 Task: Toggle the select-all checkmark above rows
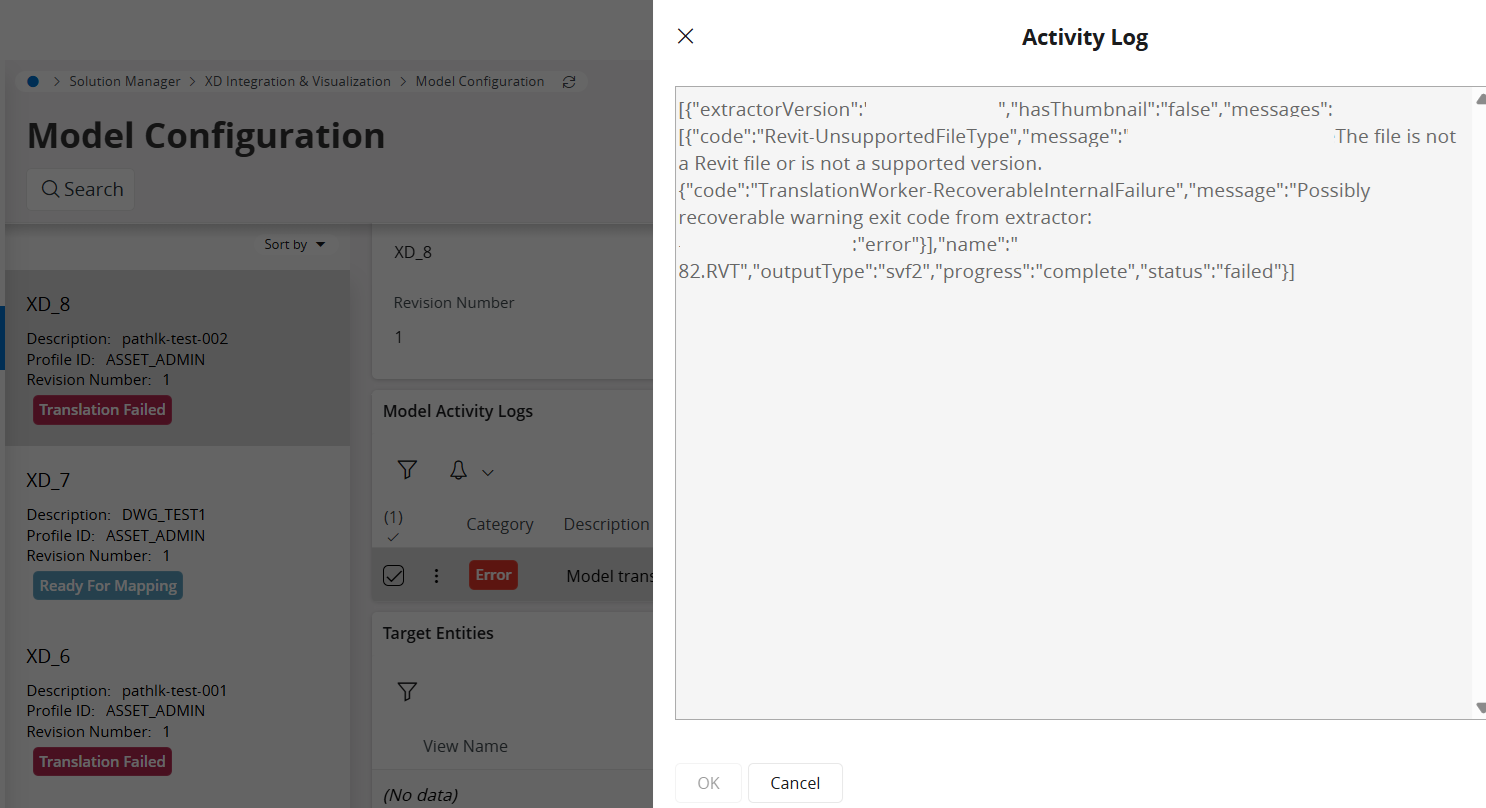pyautogui.click(x=393, y=537)
